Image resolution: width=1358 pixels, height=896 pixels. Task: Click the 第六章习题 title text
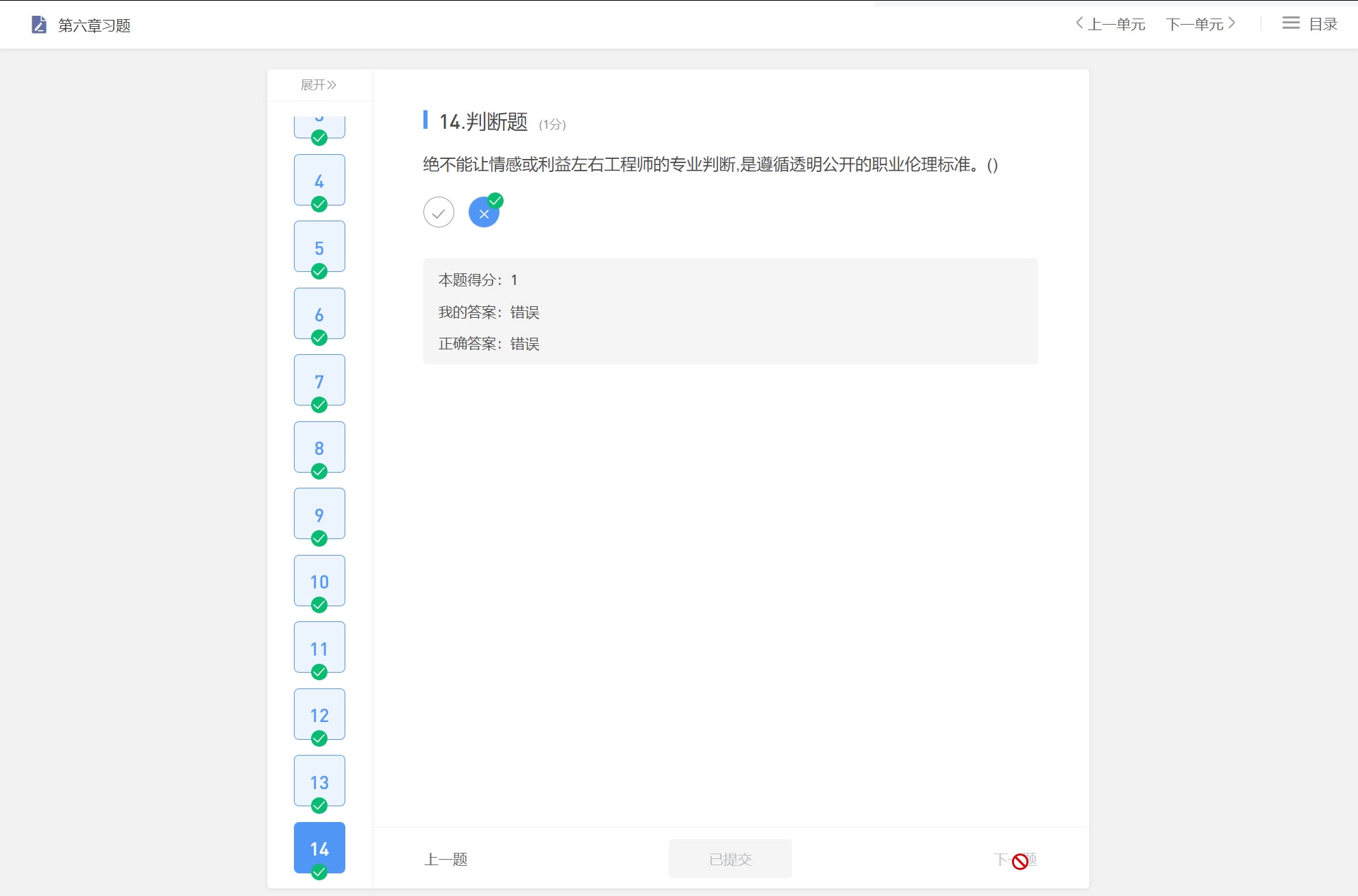pyautogui.click(x=95, y=25)
